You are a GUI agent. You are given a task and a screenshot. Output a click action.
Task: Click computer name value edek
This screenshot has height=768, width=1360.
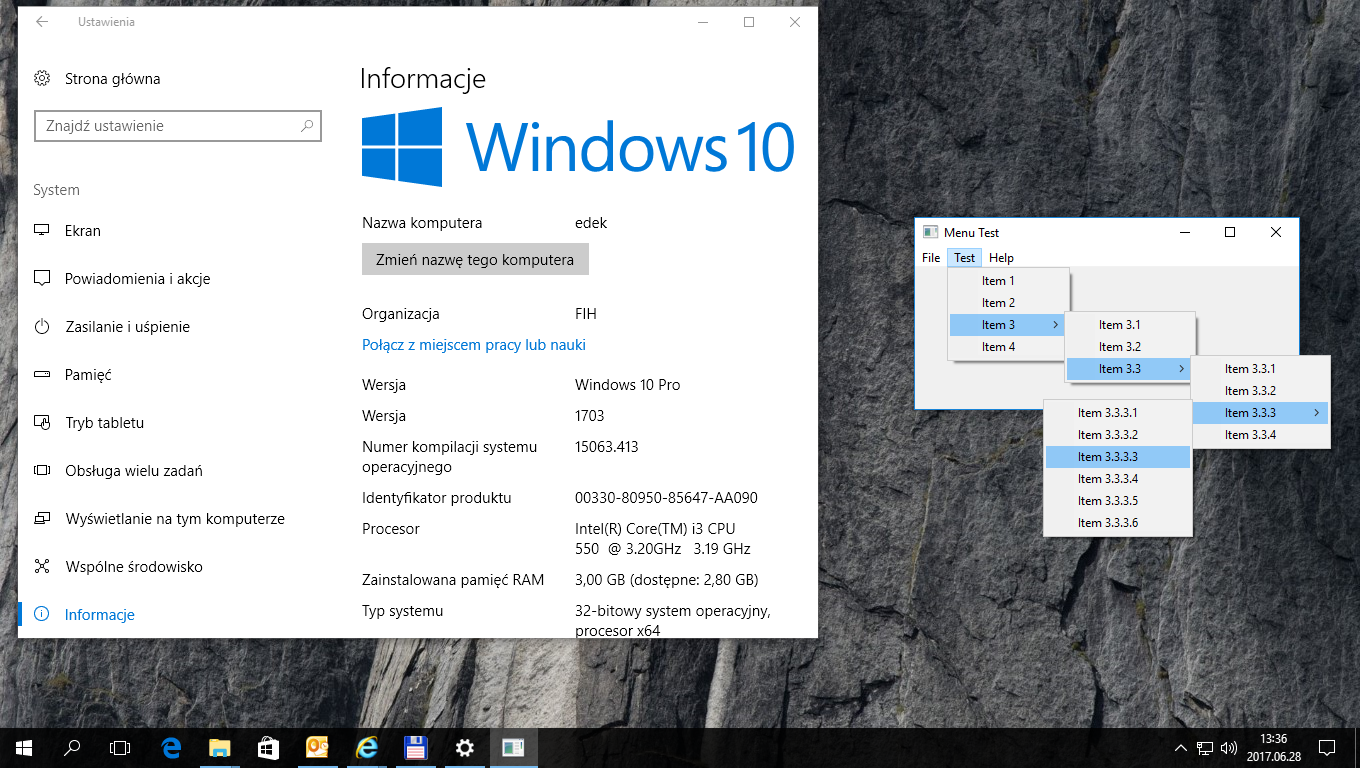(x=591, y=223)
